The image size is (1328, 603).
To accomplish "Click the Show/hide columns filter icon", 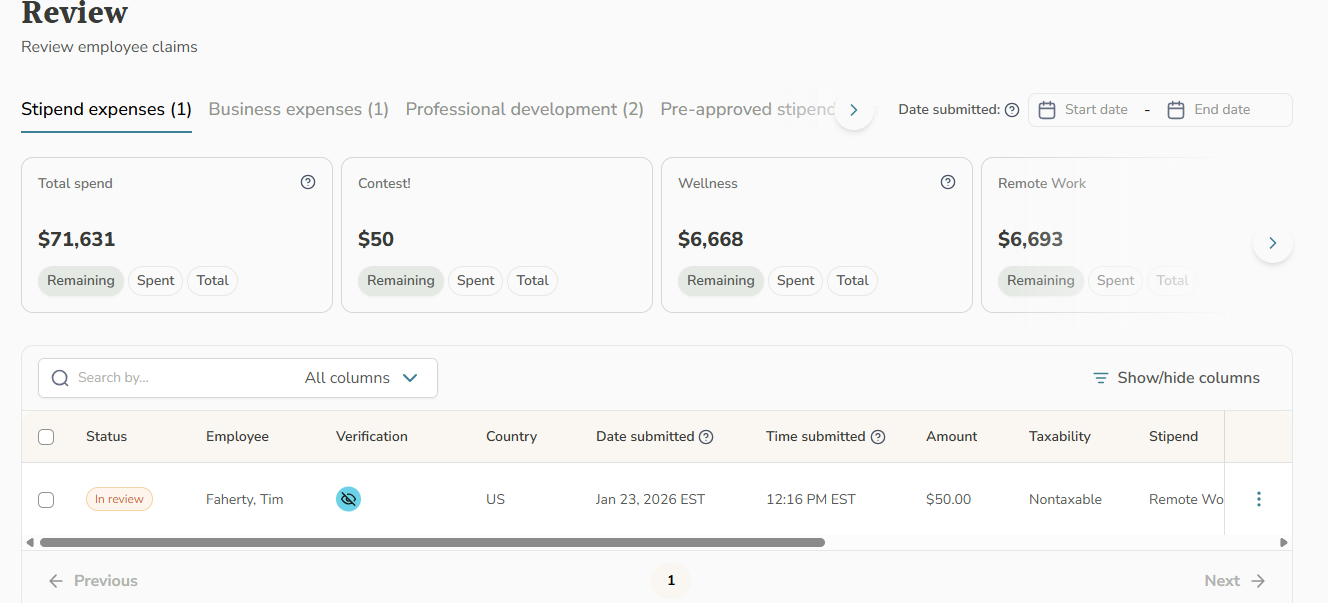I will pos(1101,378).
